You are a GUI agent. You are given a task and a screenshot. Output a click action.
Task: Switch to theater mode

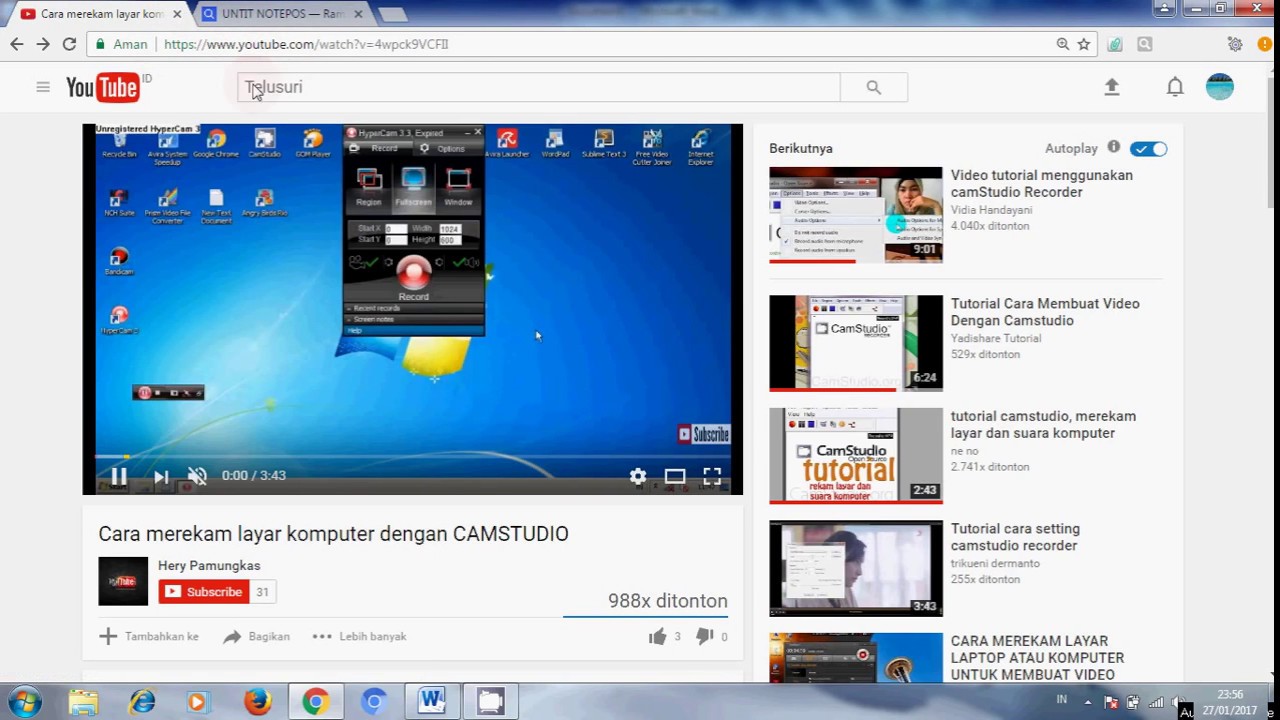click(x=675, y=476)
